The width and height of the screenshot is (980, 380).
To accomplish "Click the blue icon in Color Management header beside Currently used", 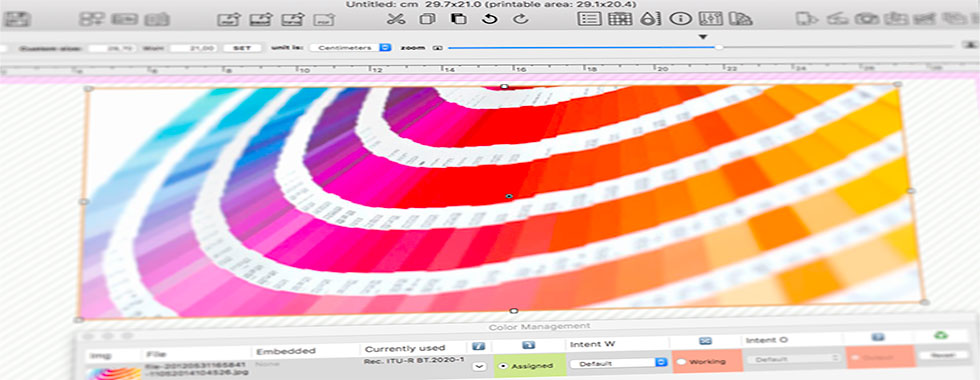I will click(x=478, y=346).
